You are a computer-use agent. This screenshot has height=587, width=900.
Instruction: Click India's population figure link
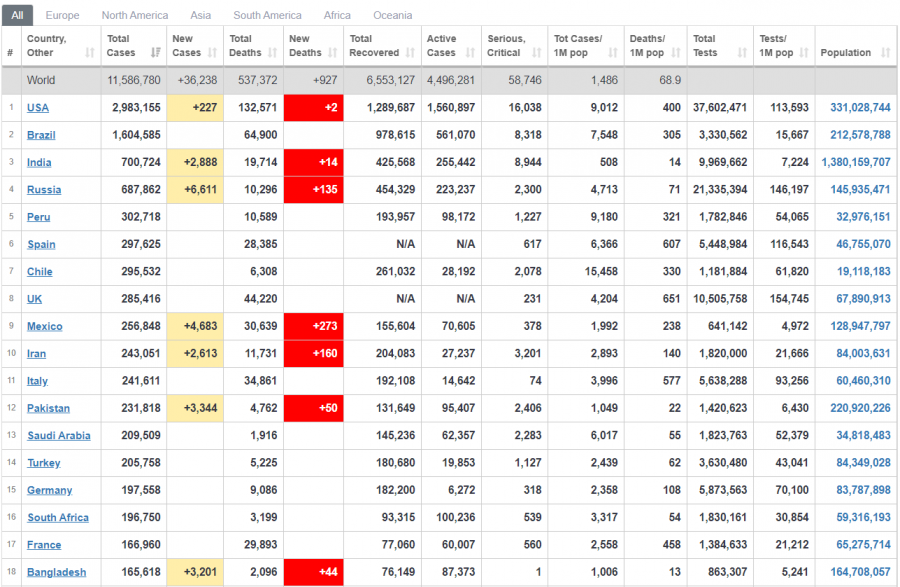point(855,162)
